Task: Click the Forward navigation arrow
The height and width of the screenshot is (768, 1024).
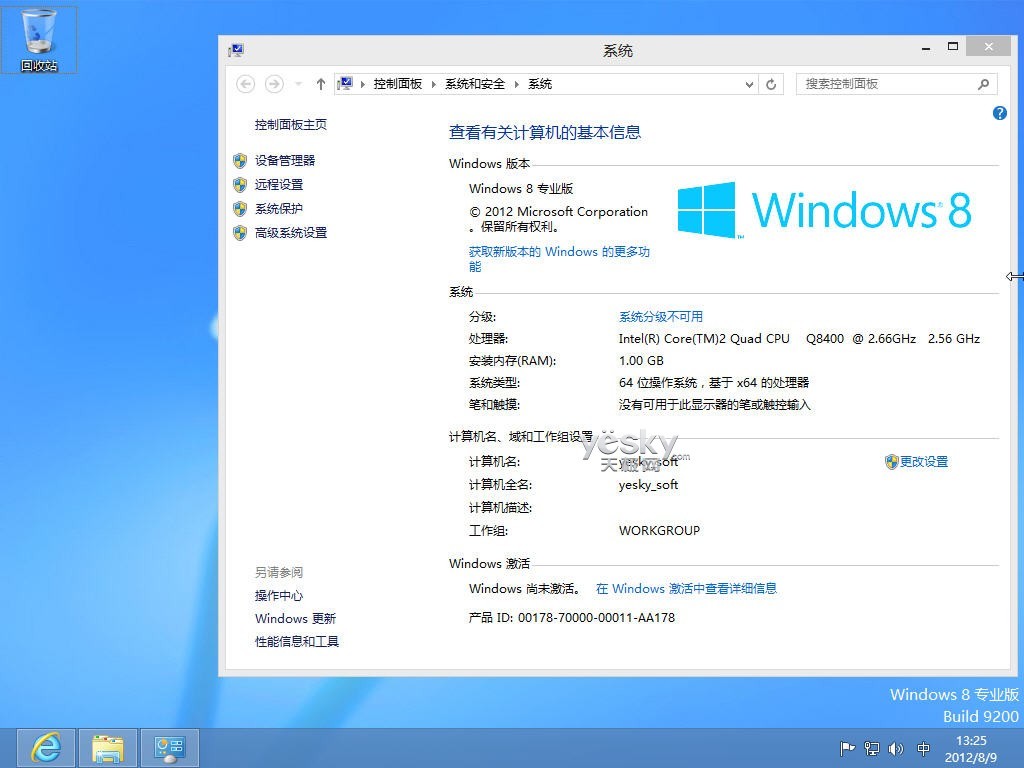Action: tap(274, 84)
